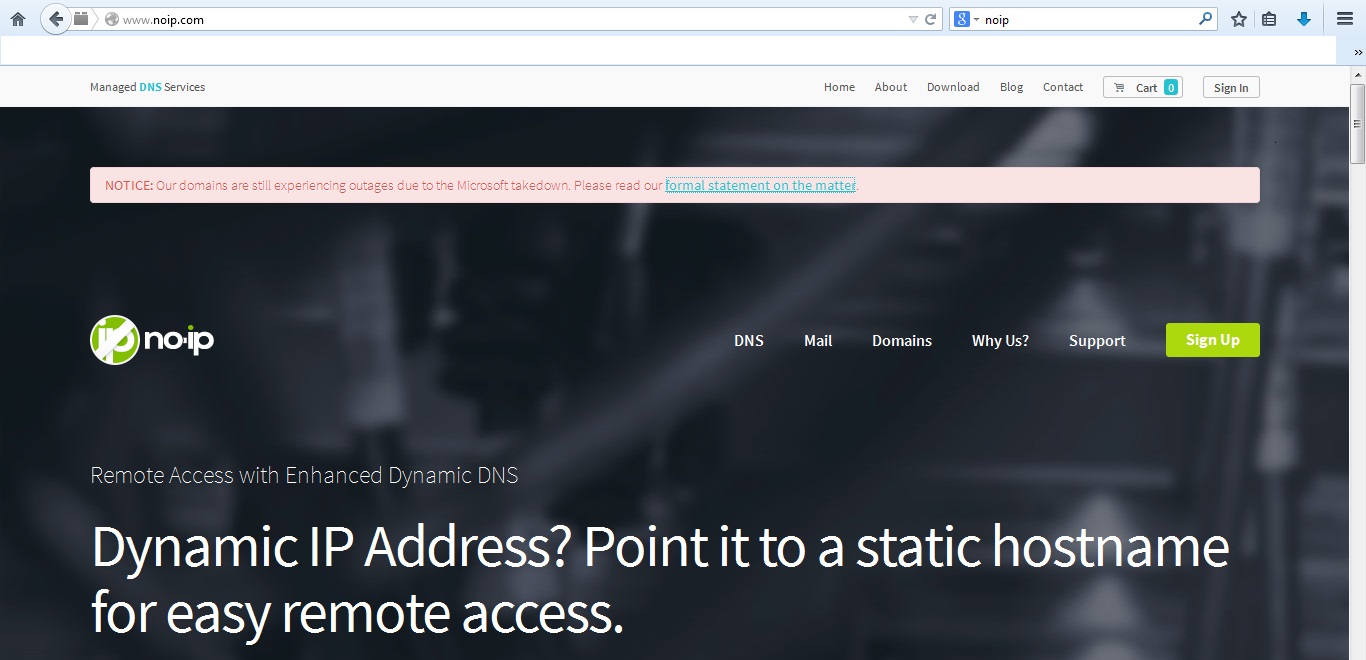
Task: Open the Domains menu item
Action: (902, 341)
